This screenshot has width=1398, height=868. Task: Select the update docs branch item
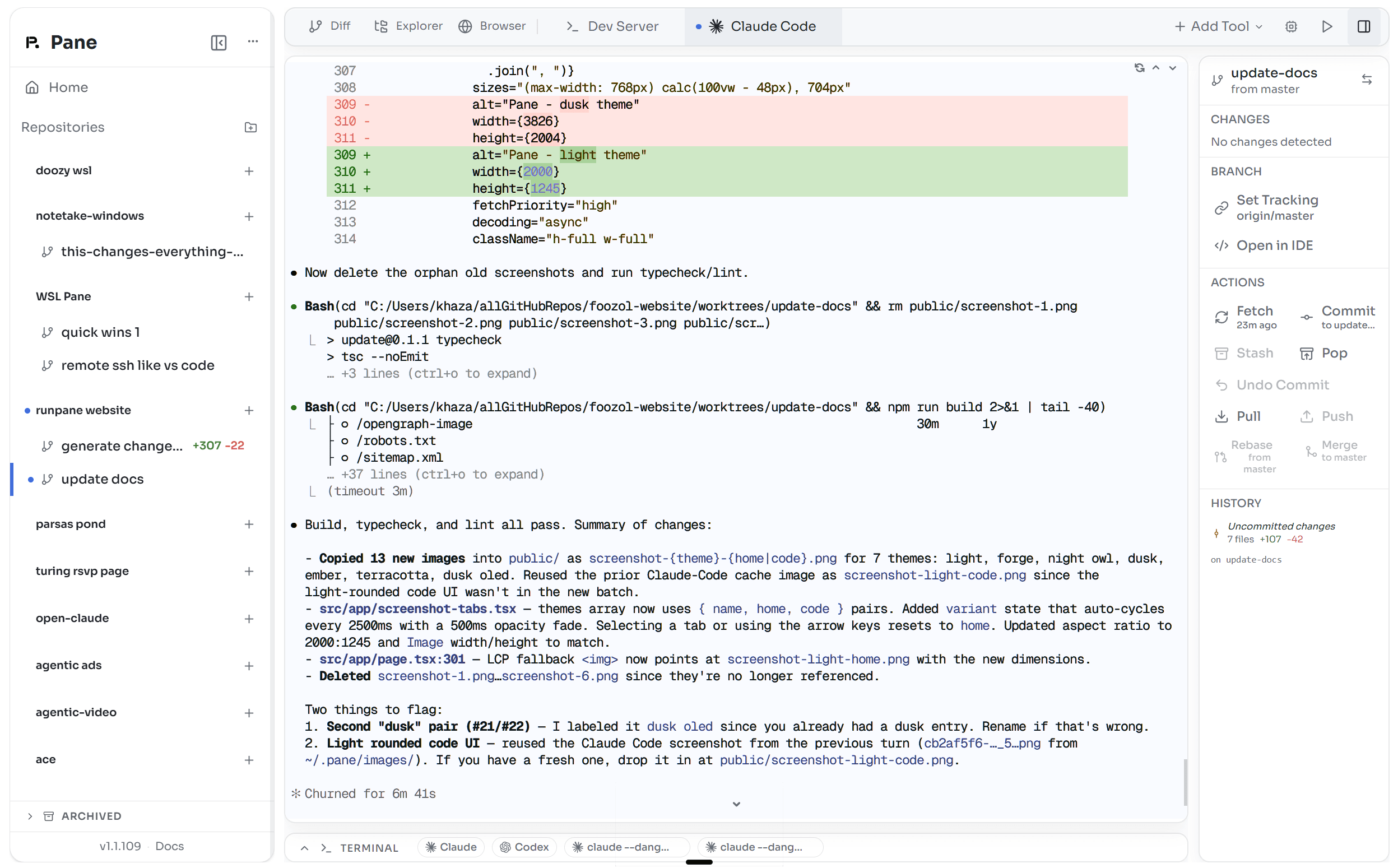point(102,479)
